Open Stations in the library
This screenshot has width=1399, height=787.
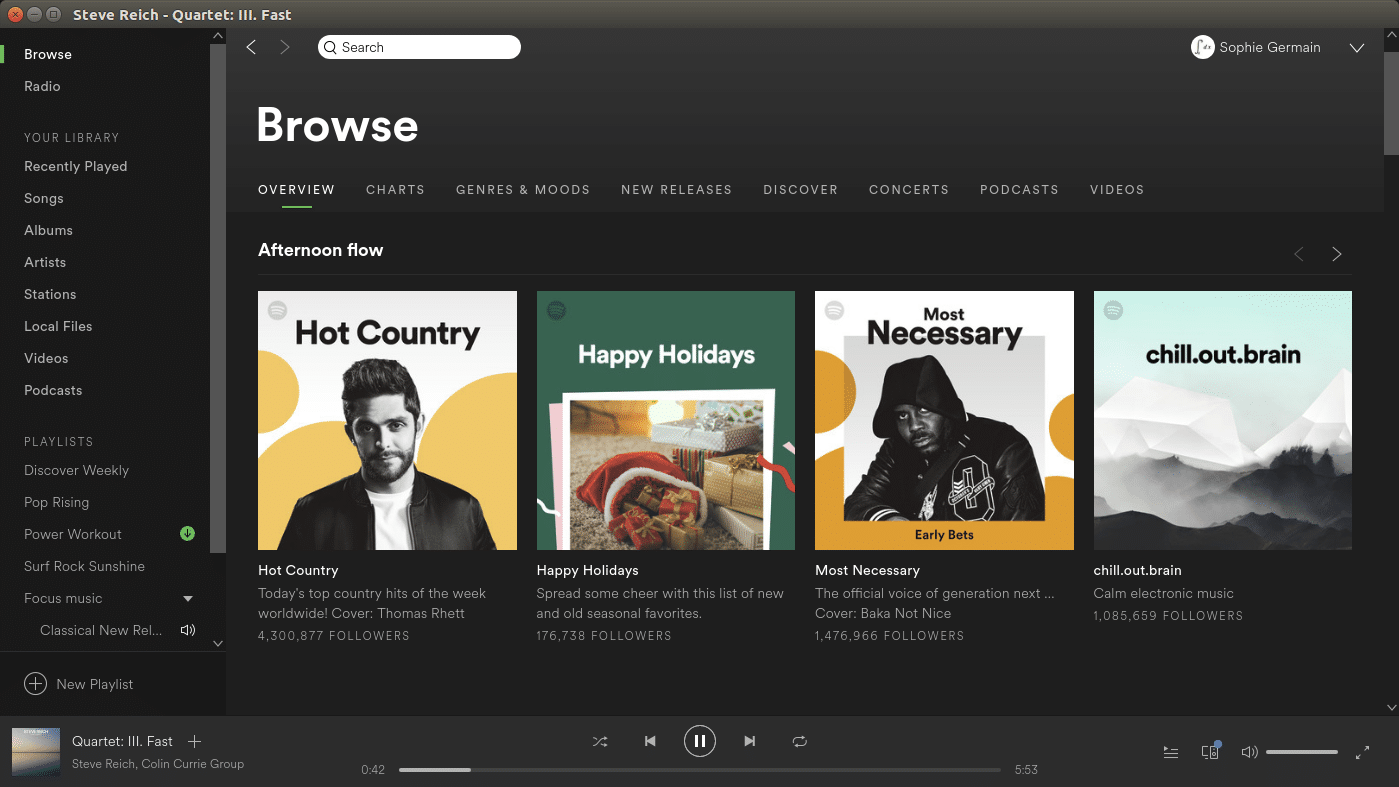tap(50, 294)
